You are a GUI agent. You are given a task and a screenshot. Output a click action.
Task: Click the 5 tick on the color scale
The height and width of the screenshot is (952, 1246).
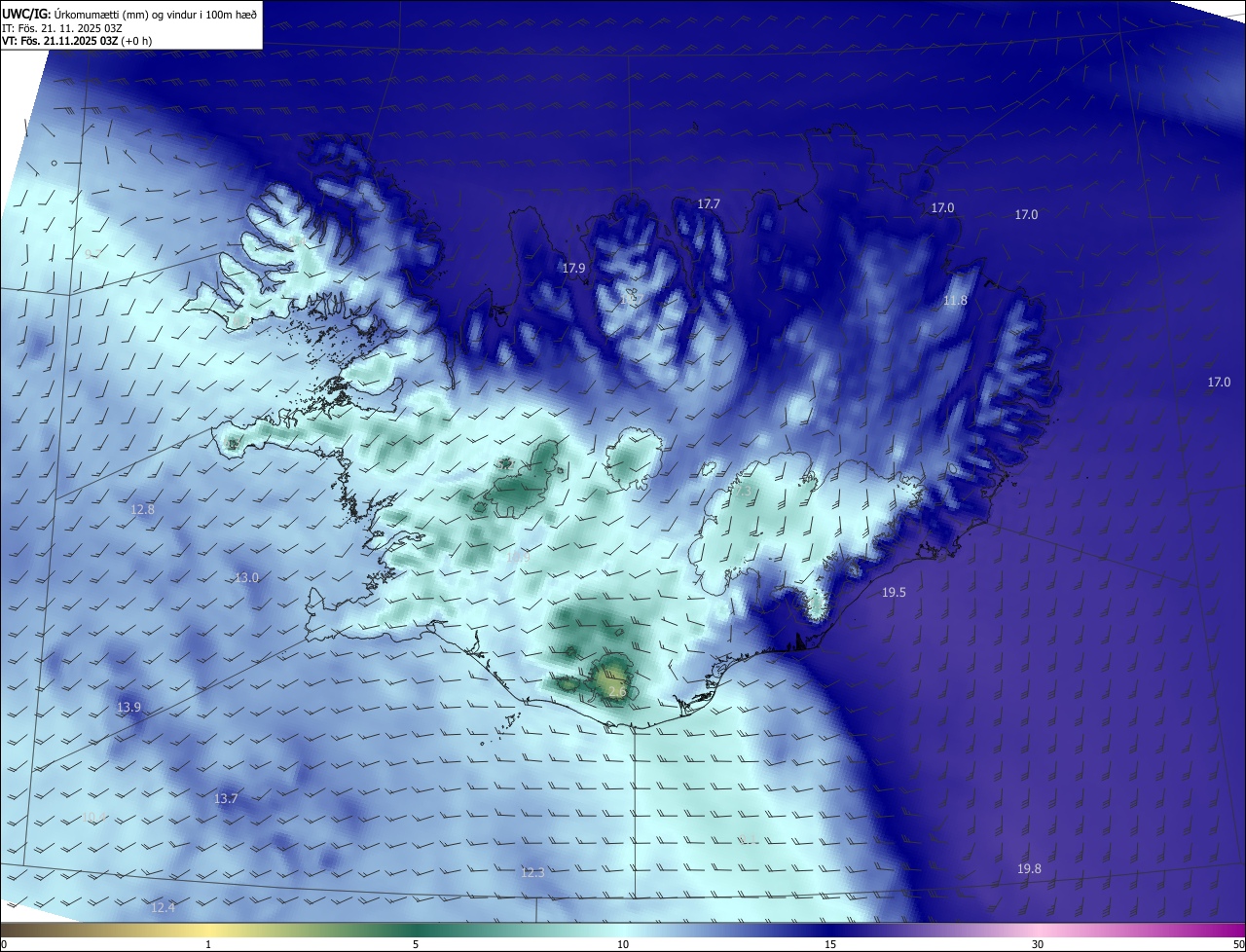pos(416,944)
